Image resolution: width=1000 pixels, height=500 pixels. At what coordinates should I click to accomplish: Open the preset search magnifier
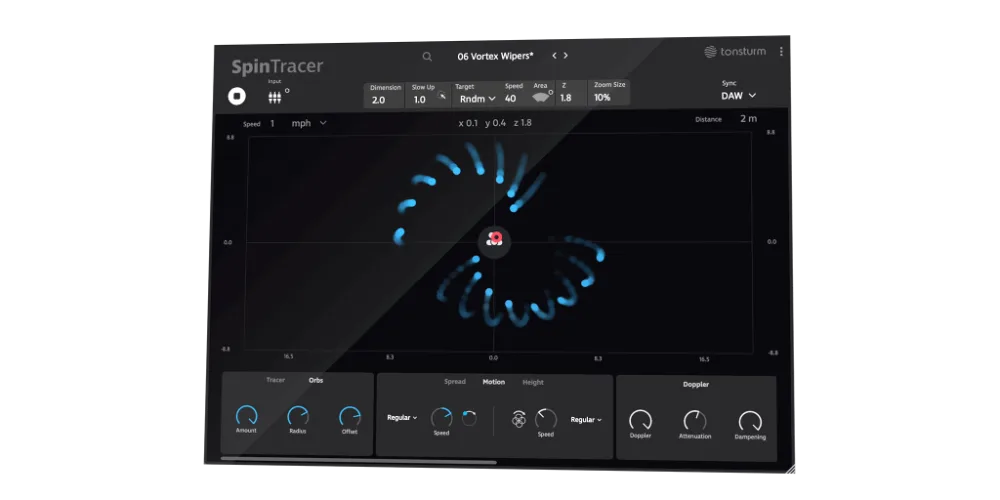pos(427,57)
